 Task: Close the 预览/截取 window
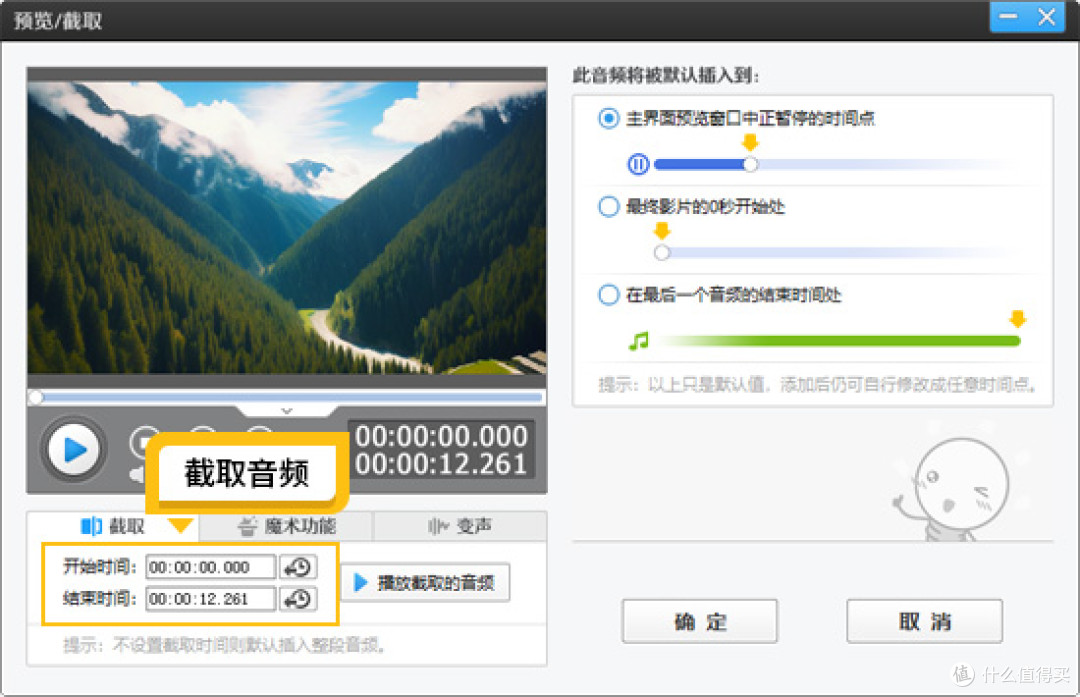[1046, 17]
